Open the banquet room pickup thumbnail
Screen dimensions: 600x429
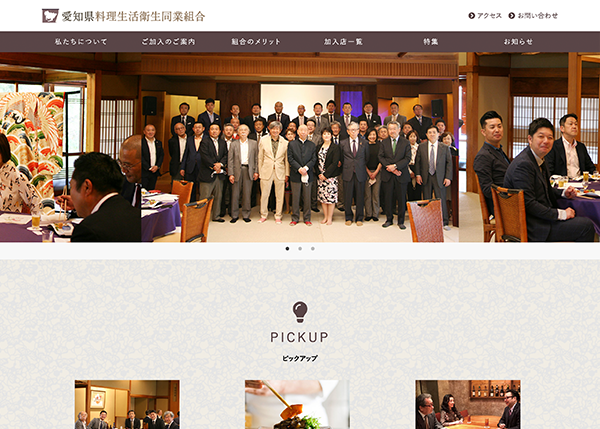coord(127,405)
